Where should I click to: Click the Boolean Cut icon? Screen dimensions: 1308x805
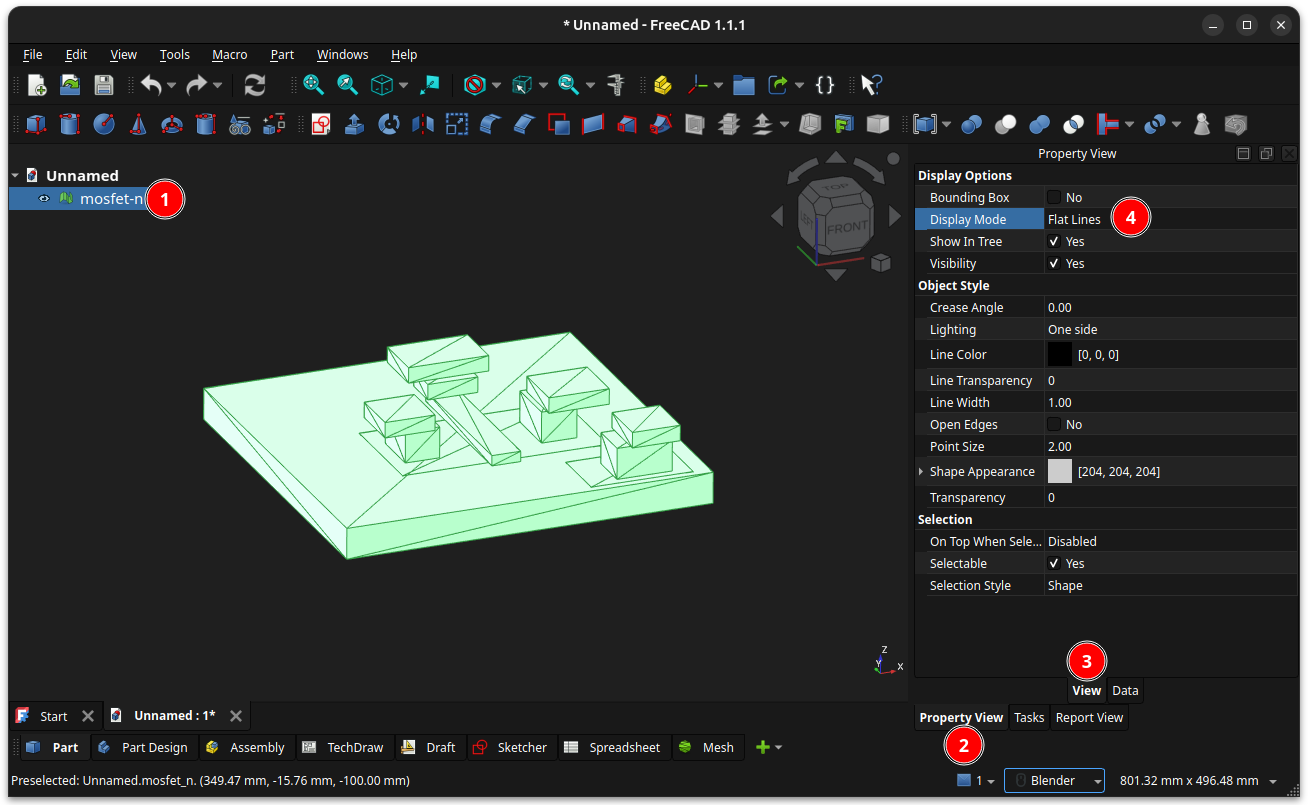point(1006,124)
